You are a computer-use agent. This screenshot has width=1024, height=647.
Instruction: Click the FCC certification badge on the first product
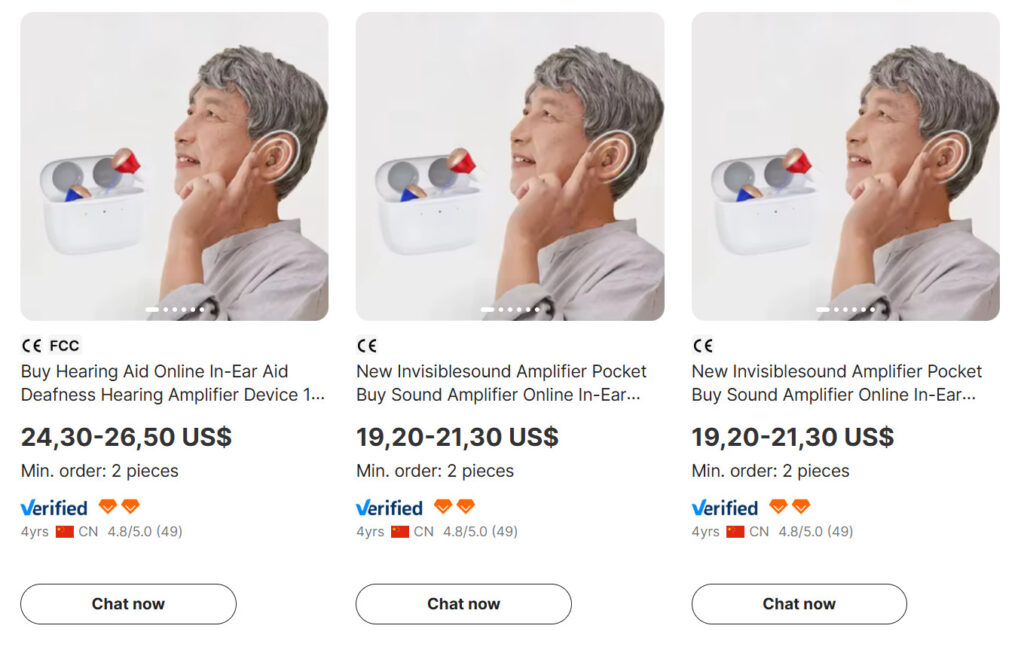(64, 346)
